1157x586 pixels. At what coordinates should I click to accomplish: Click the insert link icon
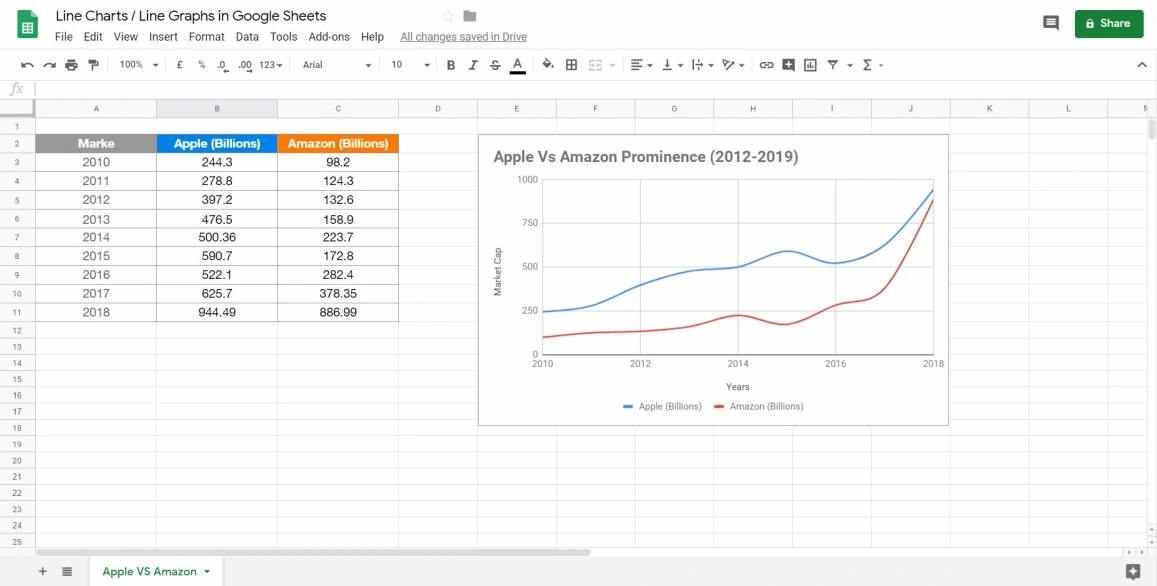click(x=767, y=65)
